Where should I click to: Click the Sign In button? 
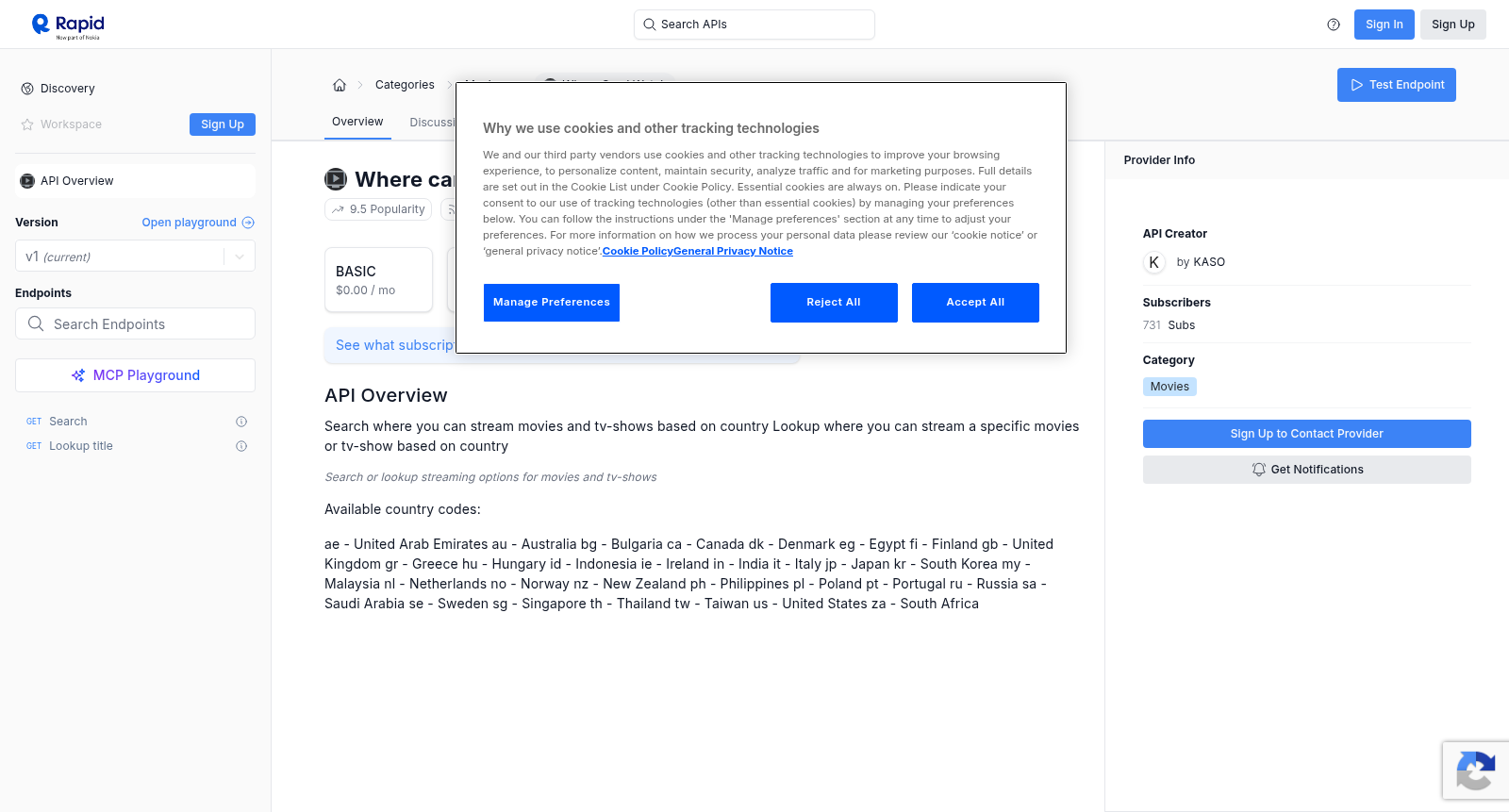coord(1384,25)
